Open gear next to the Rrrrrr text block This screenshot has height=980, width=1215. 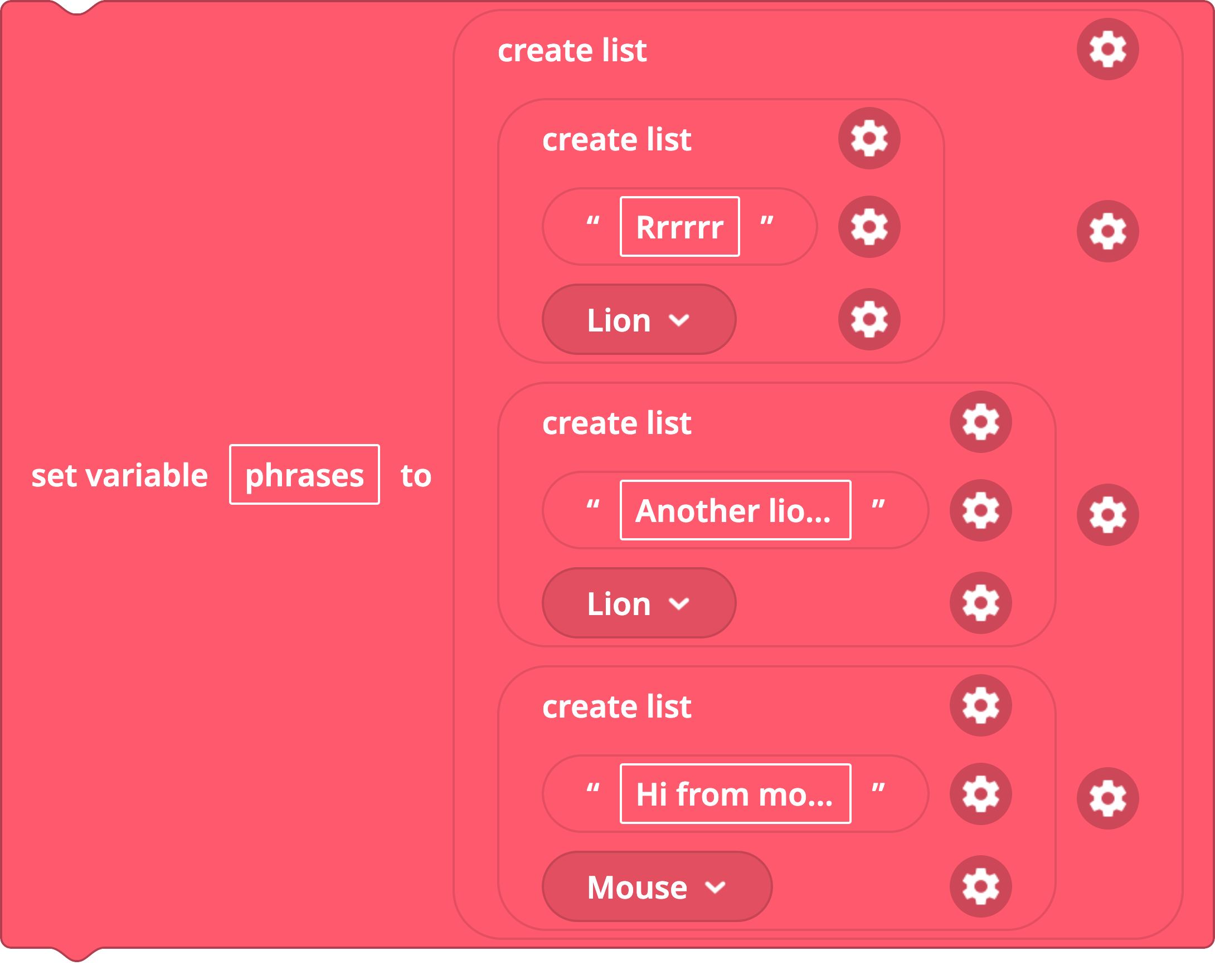(869, 227)
